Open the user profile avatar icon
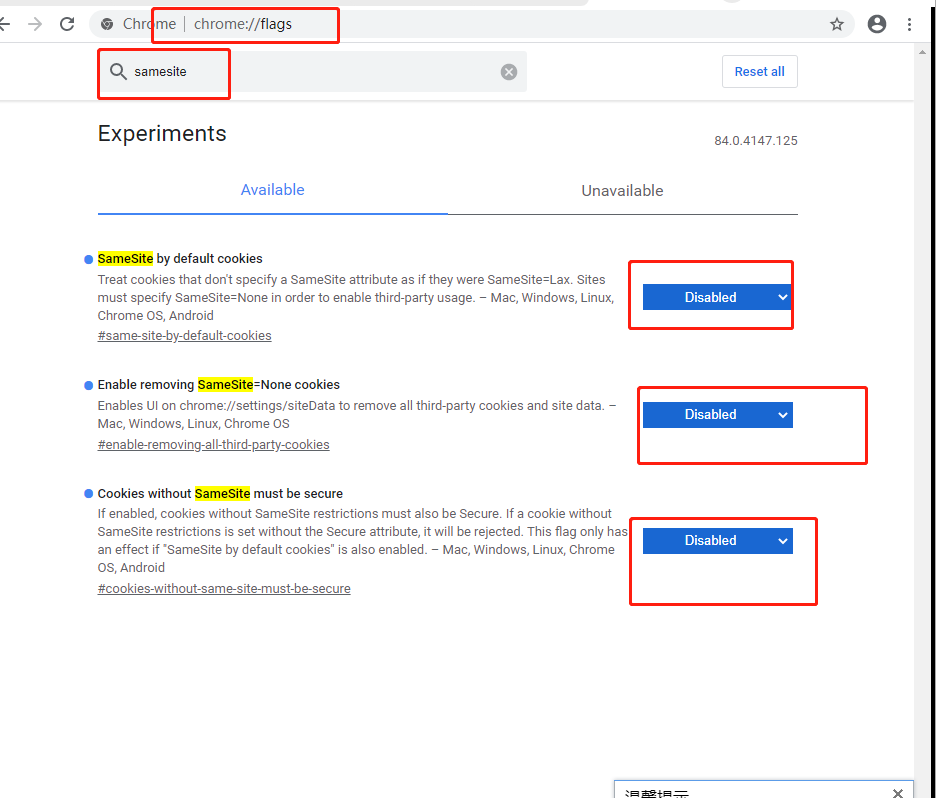Image resolution: width=936 pixels, height=798 pixels. click(x=876, y=24)
